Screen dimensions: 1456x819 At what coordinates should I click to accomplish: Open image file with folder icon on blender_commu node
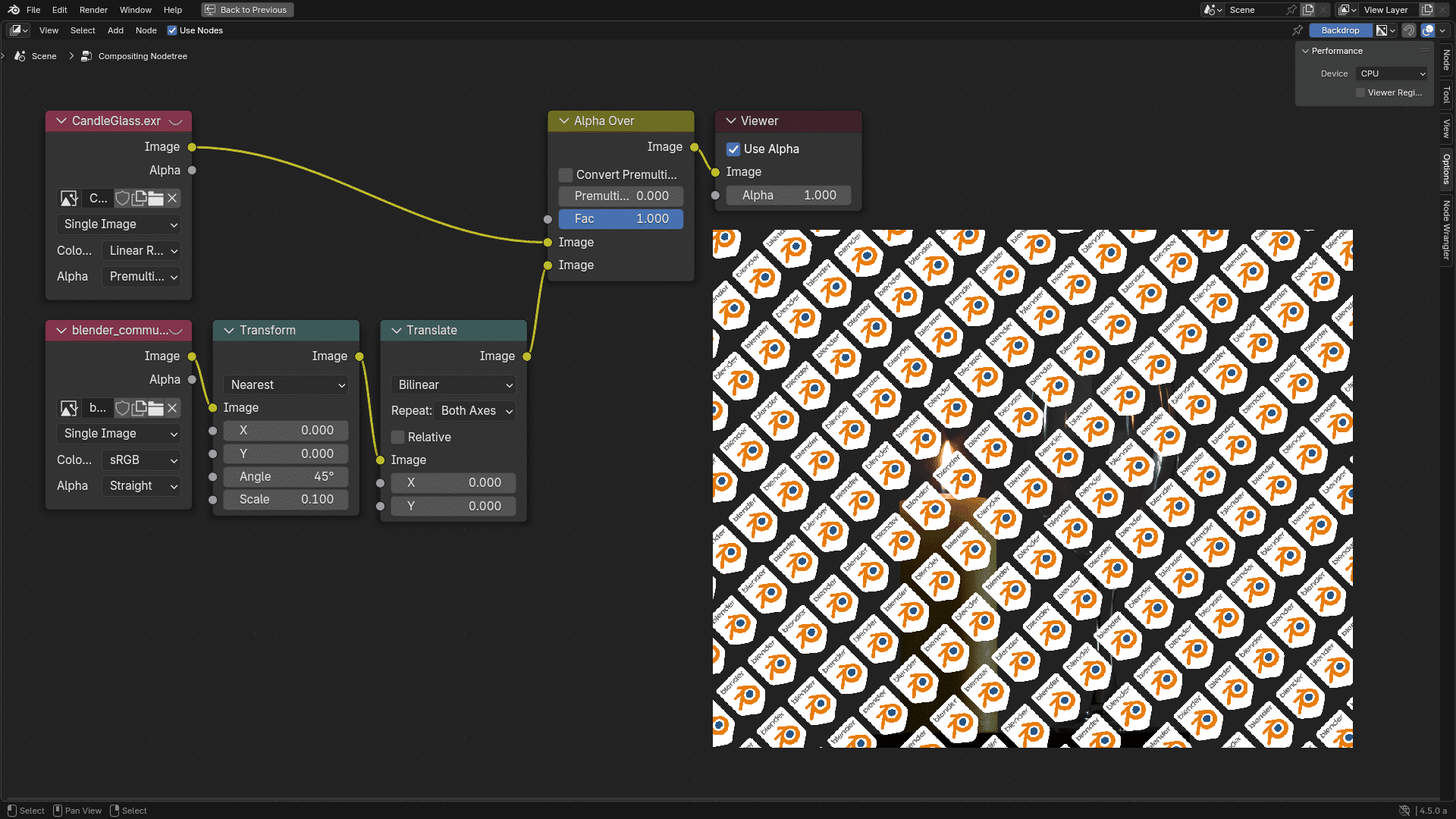pyautogui.click(x=155, y=408)
